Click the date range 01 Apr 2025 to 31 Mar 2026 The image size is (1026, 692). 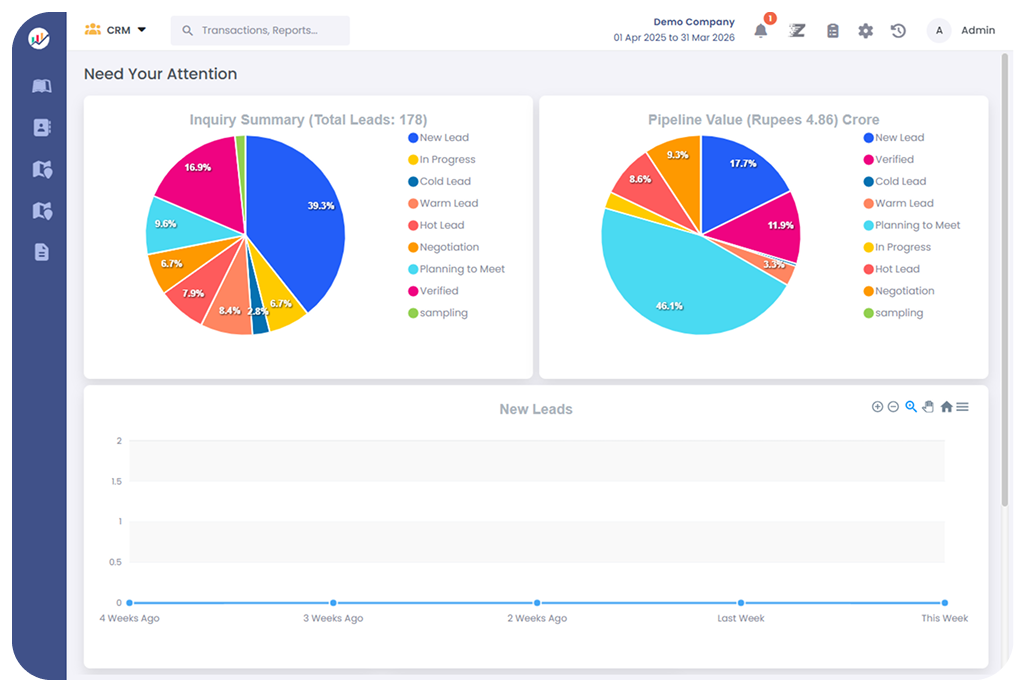click(x=672, y=37)
